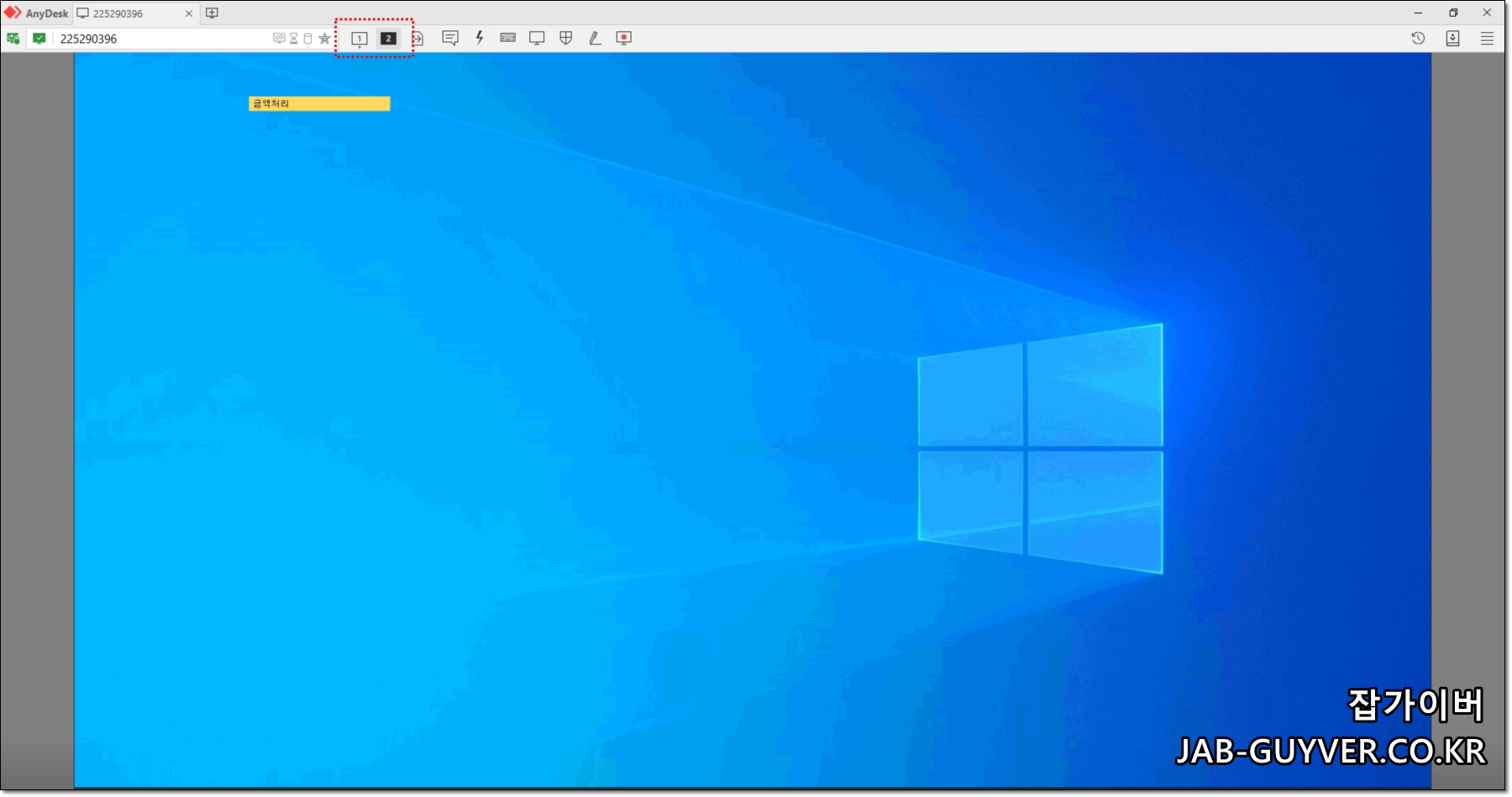Open the AnyDesk hamburger main menu
The image size is (1512, 797).
(1487, 38)
